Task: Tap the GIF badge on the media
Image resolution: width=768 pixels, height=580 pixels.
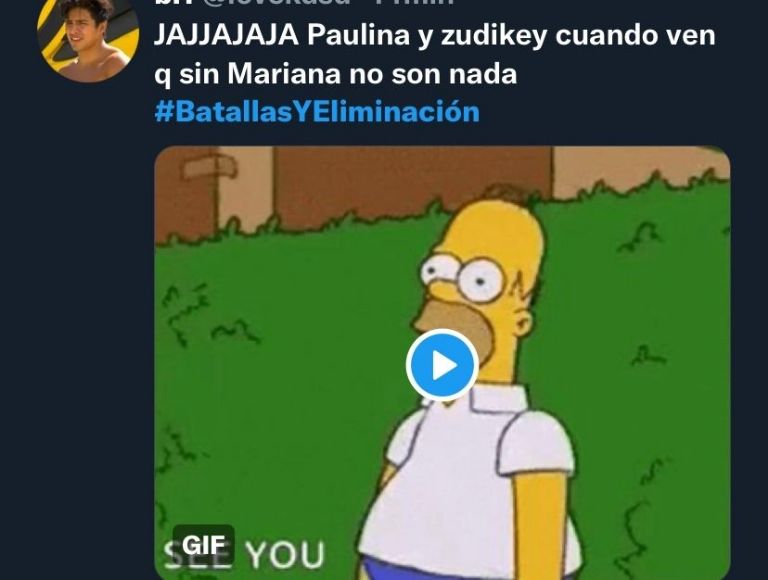Action: pos(203,544)
